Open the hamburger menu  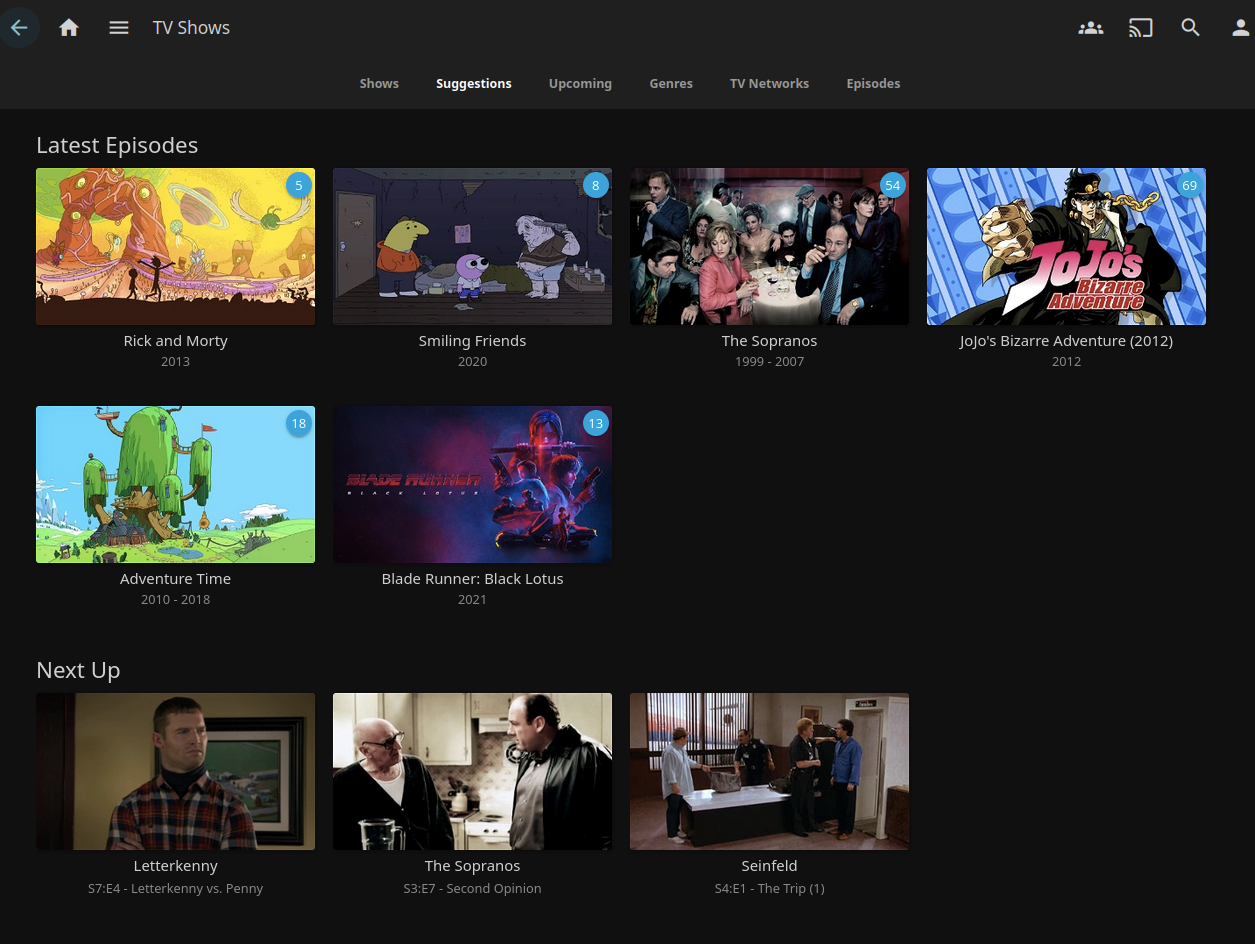coord(119,28)
